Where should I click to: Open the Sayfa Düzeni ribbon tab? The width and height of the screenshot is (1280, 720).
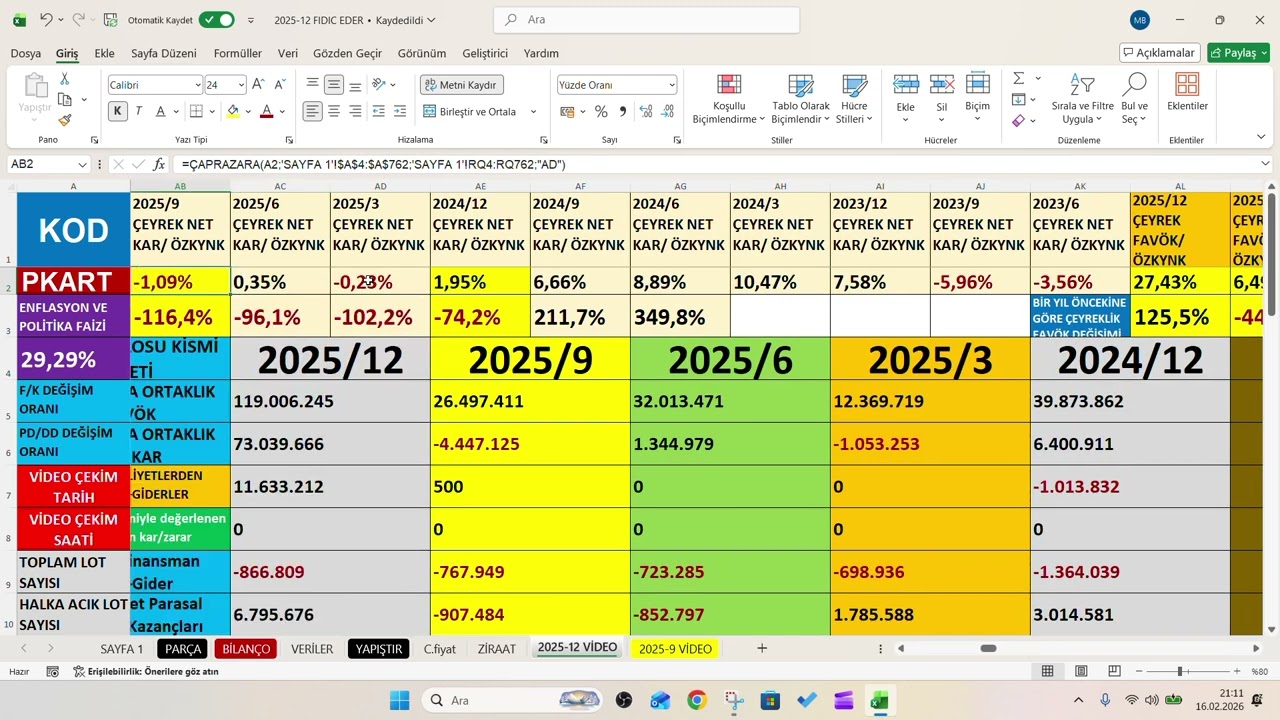pos(164,53)
